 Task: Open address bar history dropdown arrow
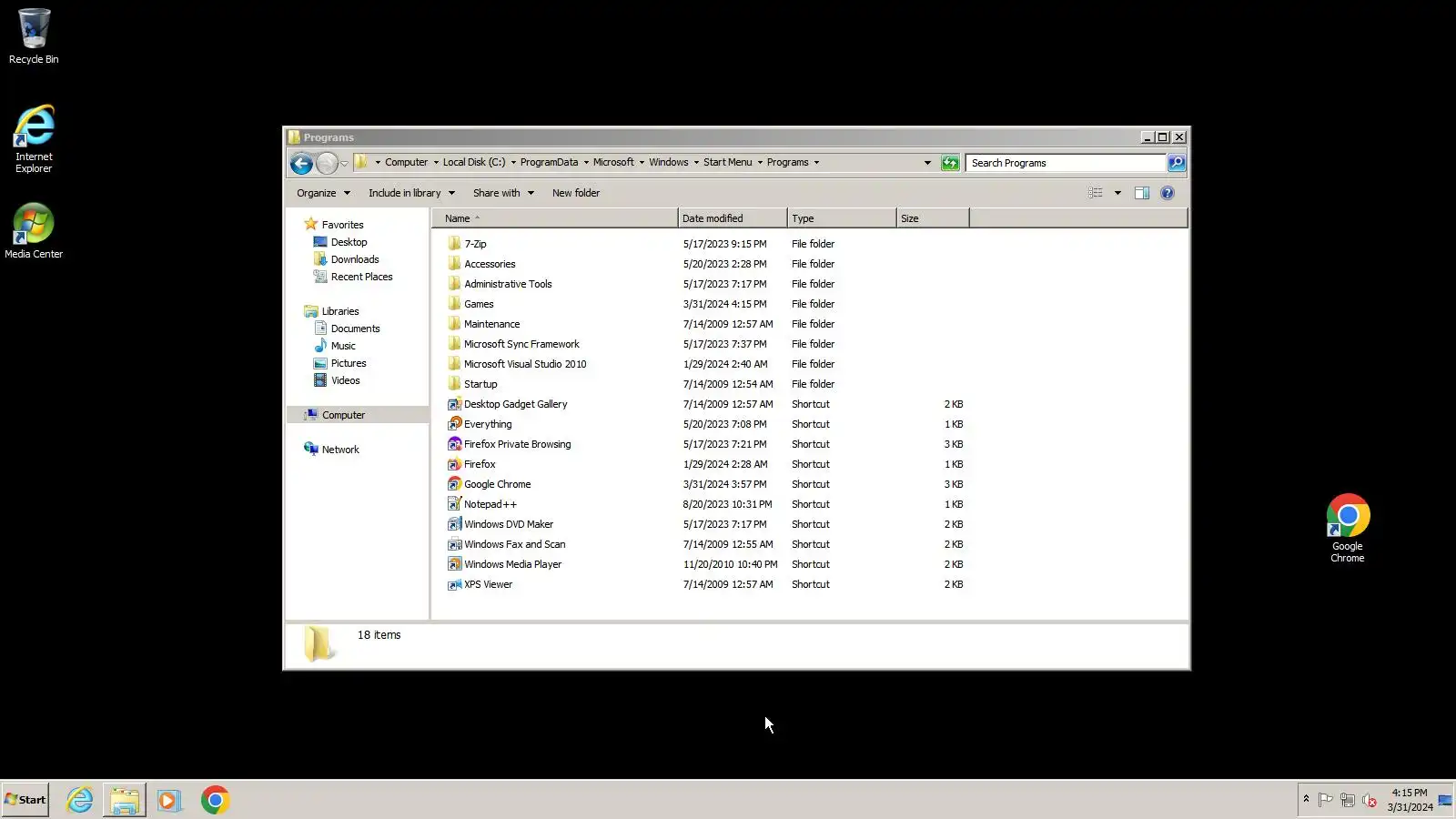927,163
